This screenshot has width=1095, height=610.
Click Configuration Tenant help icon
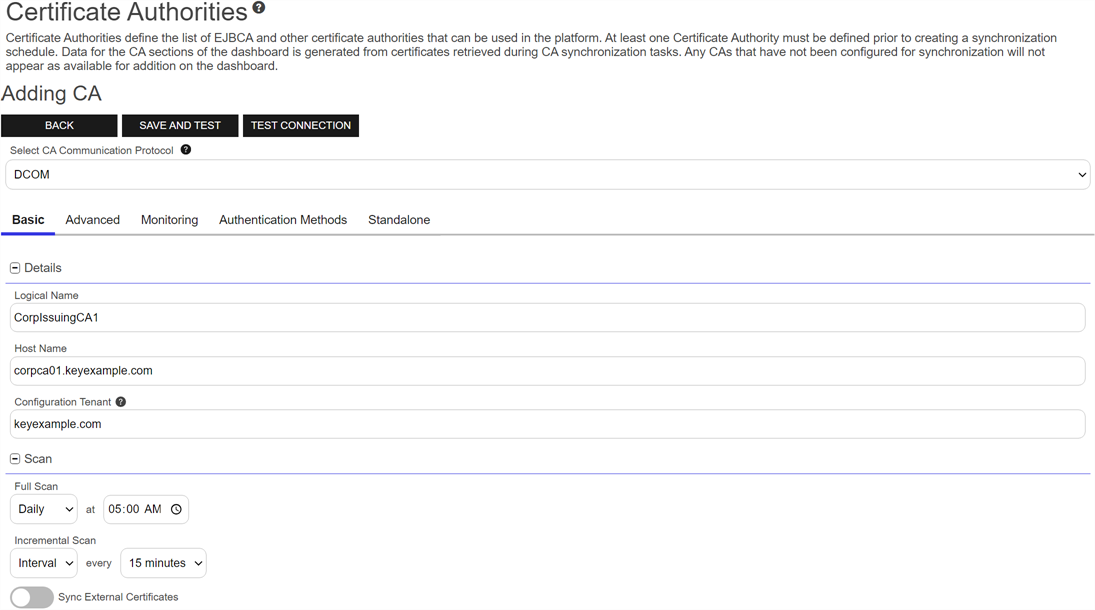tap(121, 402)
